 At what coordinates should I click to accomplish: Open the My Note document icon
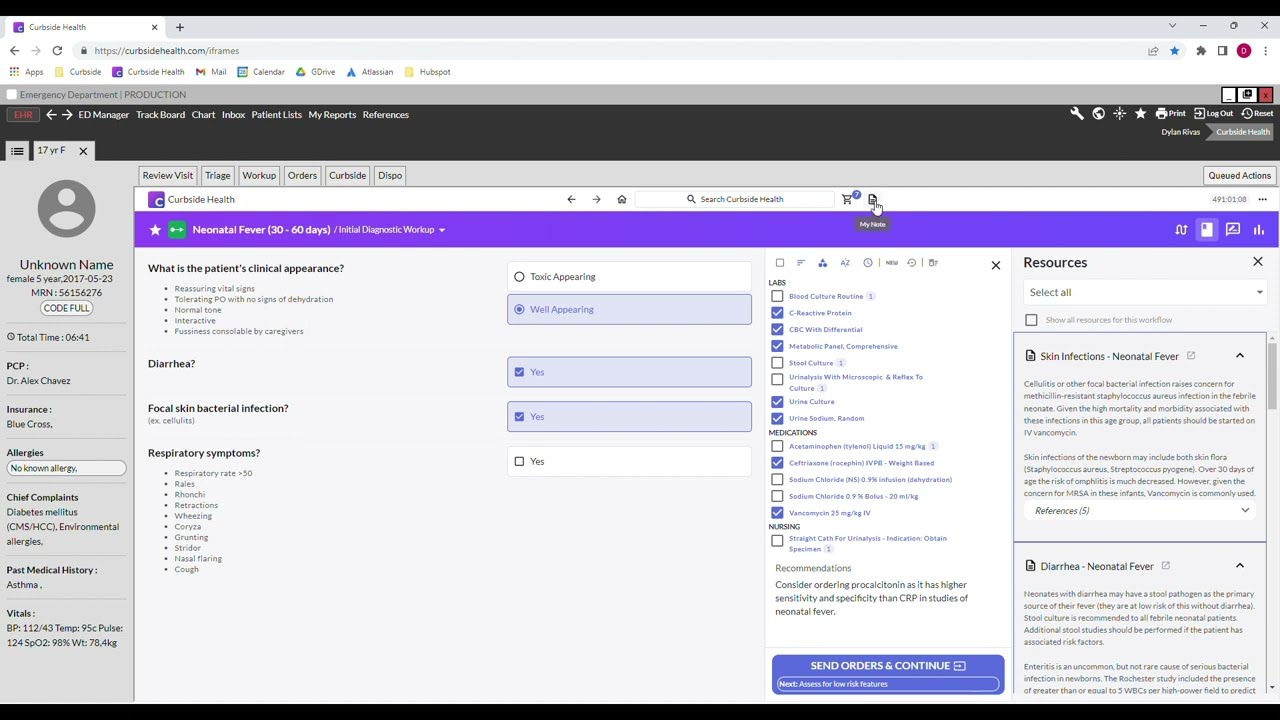(x=872, y=199)
